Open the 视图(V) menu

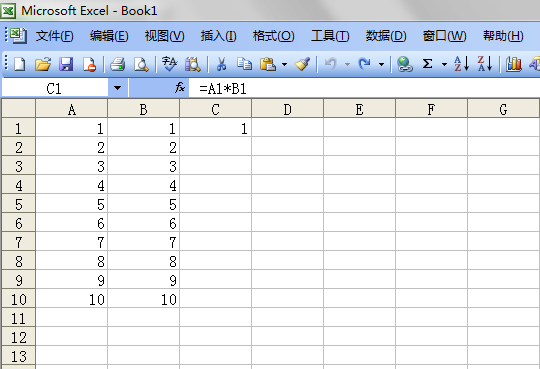coord(164,36)
